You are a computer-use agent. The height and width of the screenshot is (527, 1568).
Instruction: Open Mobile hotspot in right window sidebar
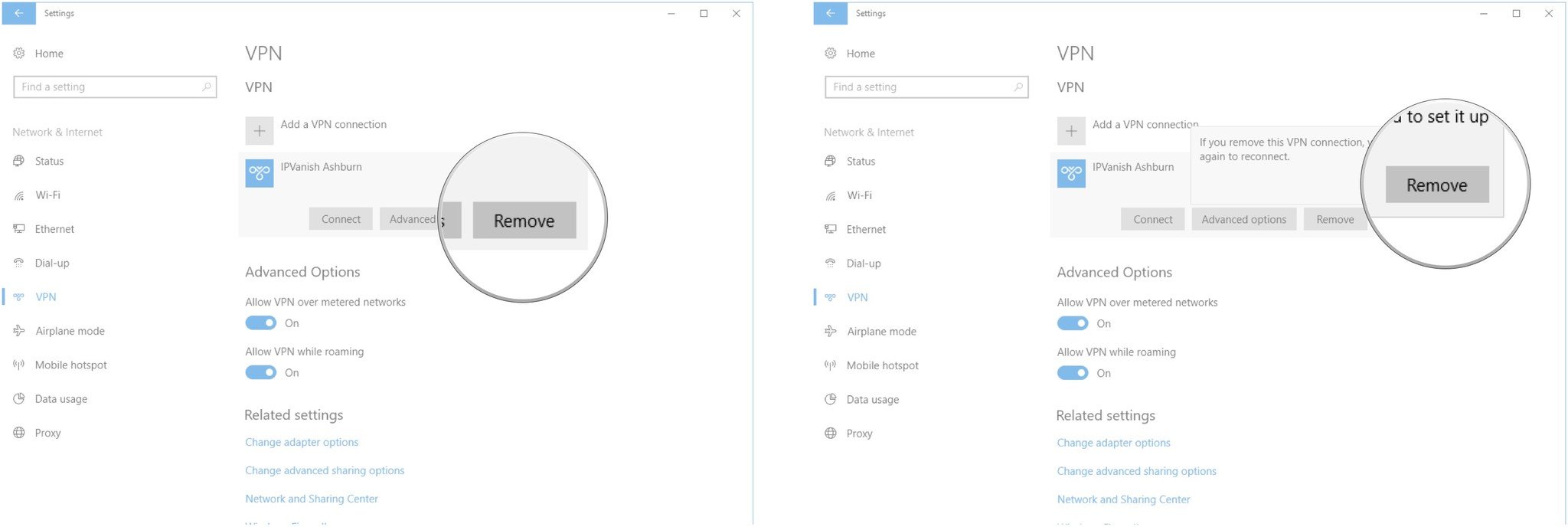click(871, 365)
